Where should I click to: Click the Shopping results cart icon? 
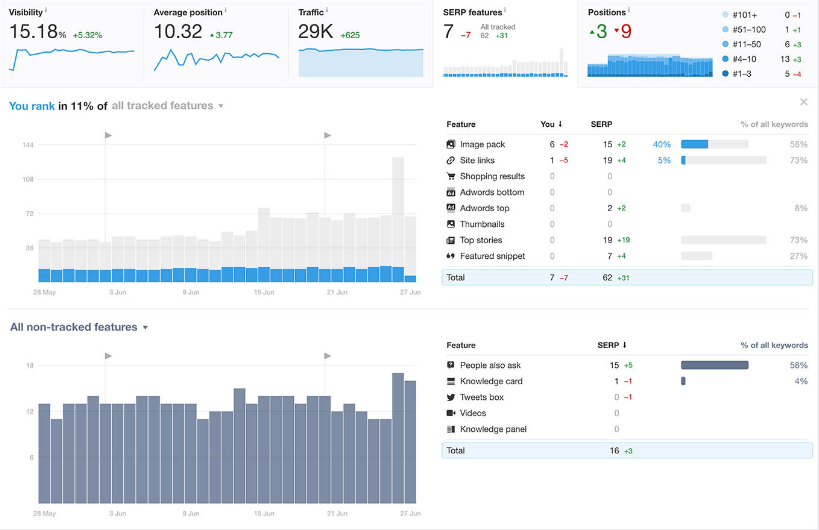(x=451, y=176)
